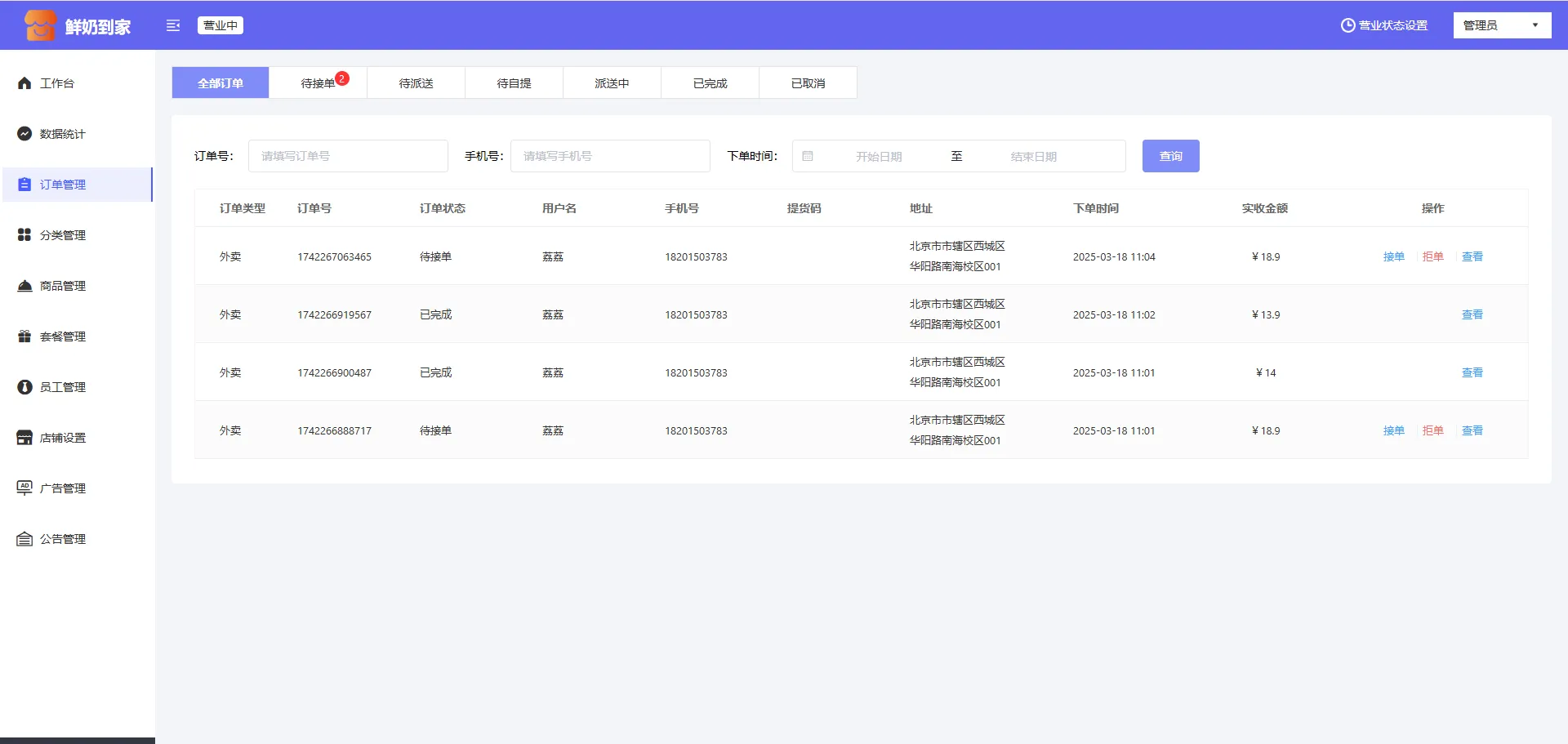Viewport: 1568px width, 744px height.
Task: Switch to the 已完成 orders tab
Action: pos(710,83)
